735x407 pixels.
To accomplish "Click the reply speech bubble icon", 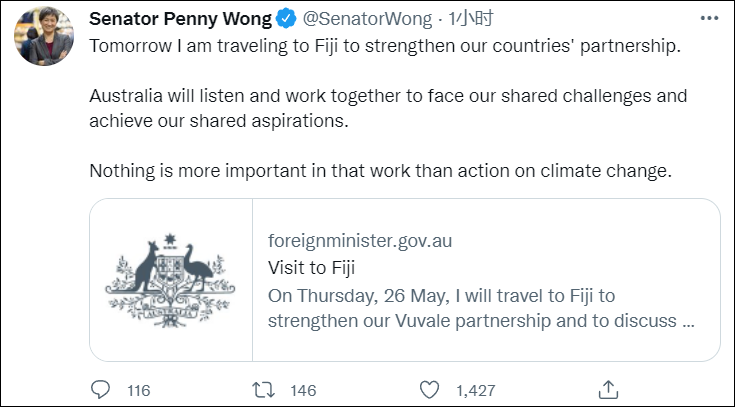I will click(x=101, y=389).
